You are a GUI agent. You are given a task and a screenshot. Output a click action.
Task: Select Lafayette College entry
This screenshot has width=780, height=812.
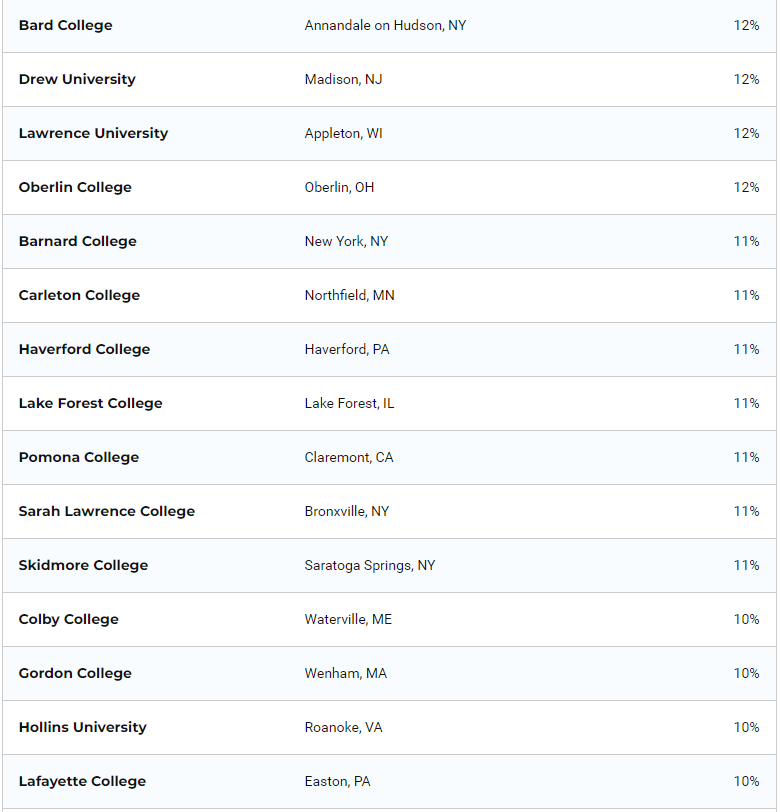[x=82, y=781]
